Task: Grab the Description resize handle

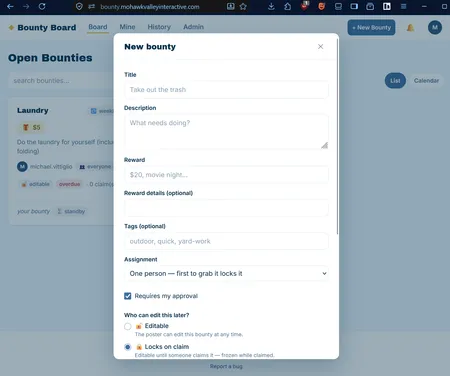Action: pyautogui.click(x=324, y=145)
